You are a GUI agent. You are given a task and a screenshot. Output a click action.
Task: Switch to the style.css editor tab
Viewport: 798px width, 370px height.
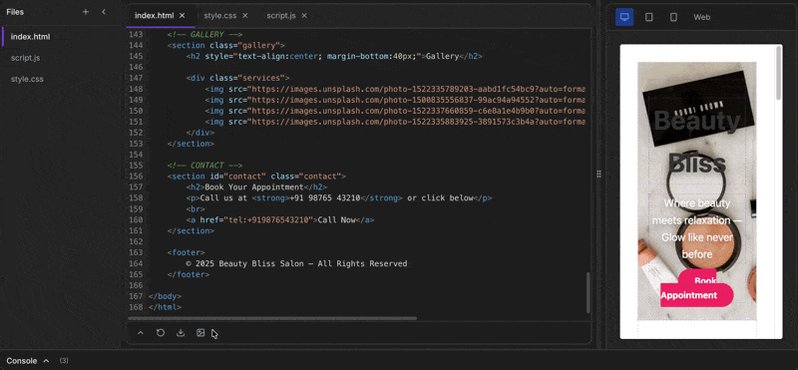pyautogui.click(x=220, y=16)
